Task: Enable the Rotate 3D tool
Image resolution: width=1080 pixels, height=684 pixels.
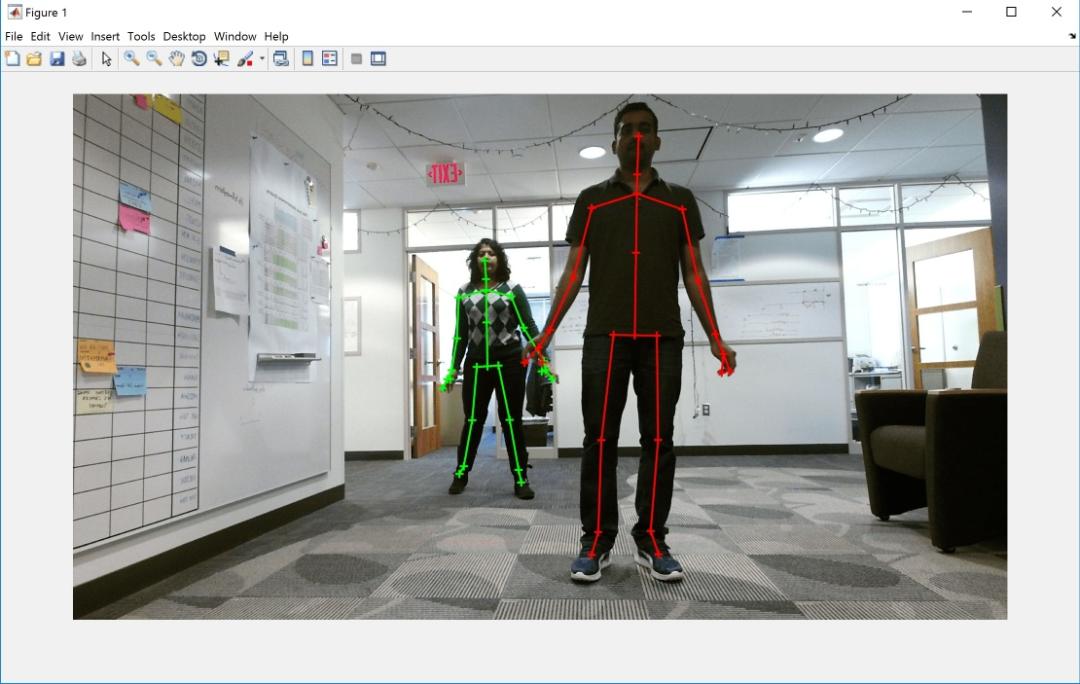Action: [199, 59]
